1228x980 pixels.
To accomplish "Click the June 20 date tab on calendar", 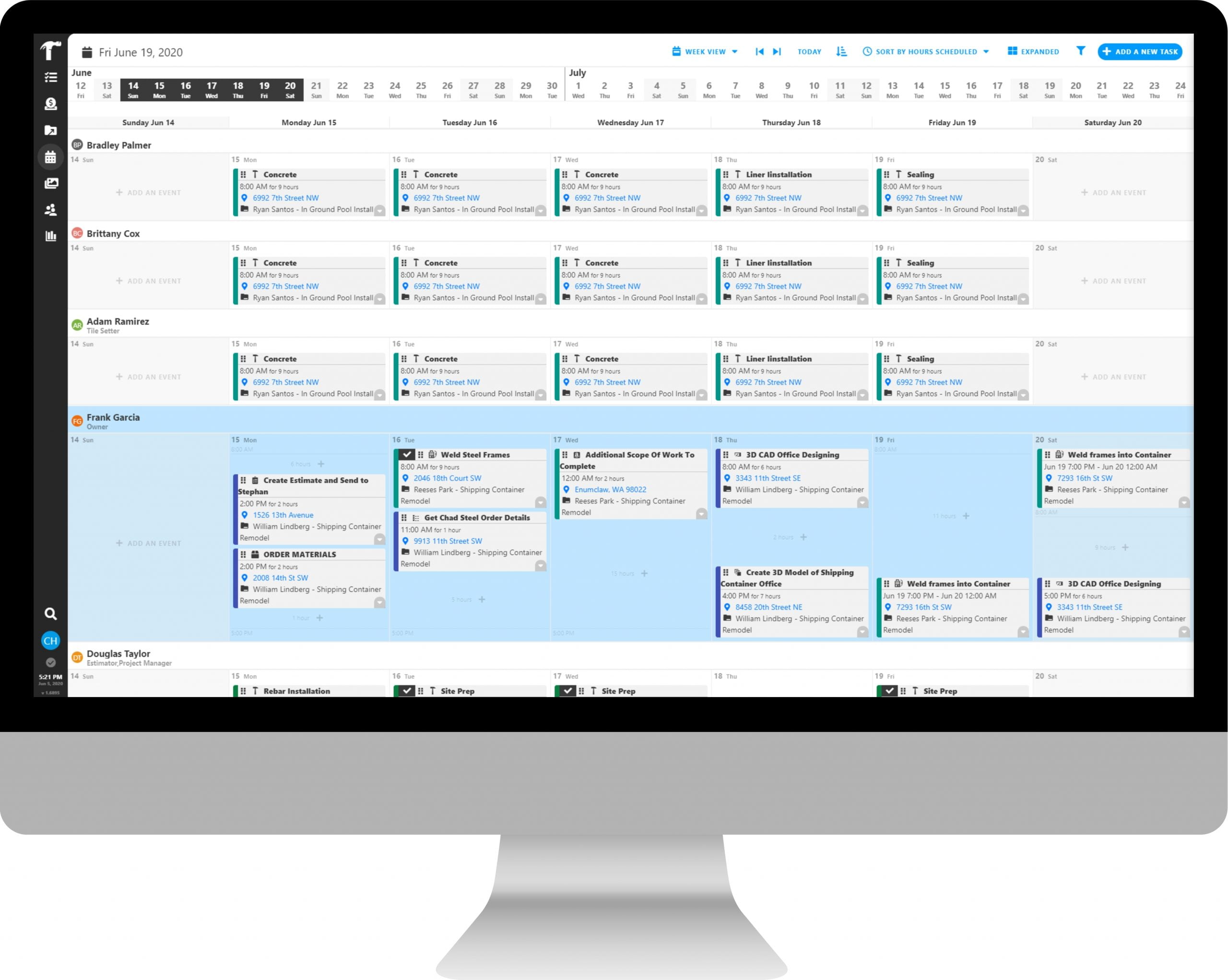I will (289, 89).
